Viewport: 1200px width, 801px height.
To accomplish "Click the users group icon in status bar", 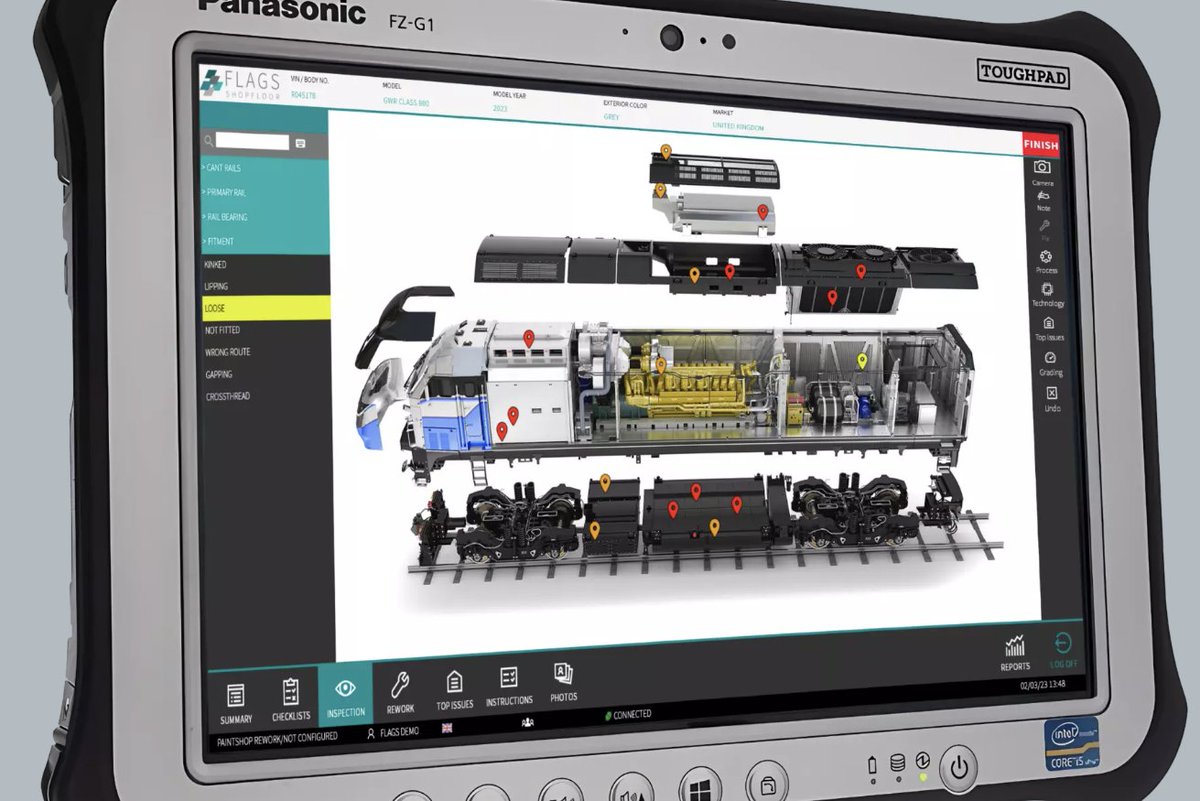I will tap(528, 721).
